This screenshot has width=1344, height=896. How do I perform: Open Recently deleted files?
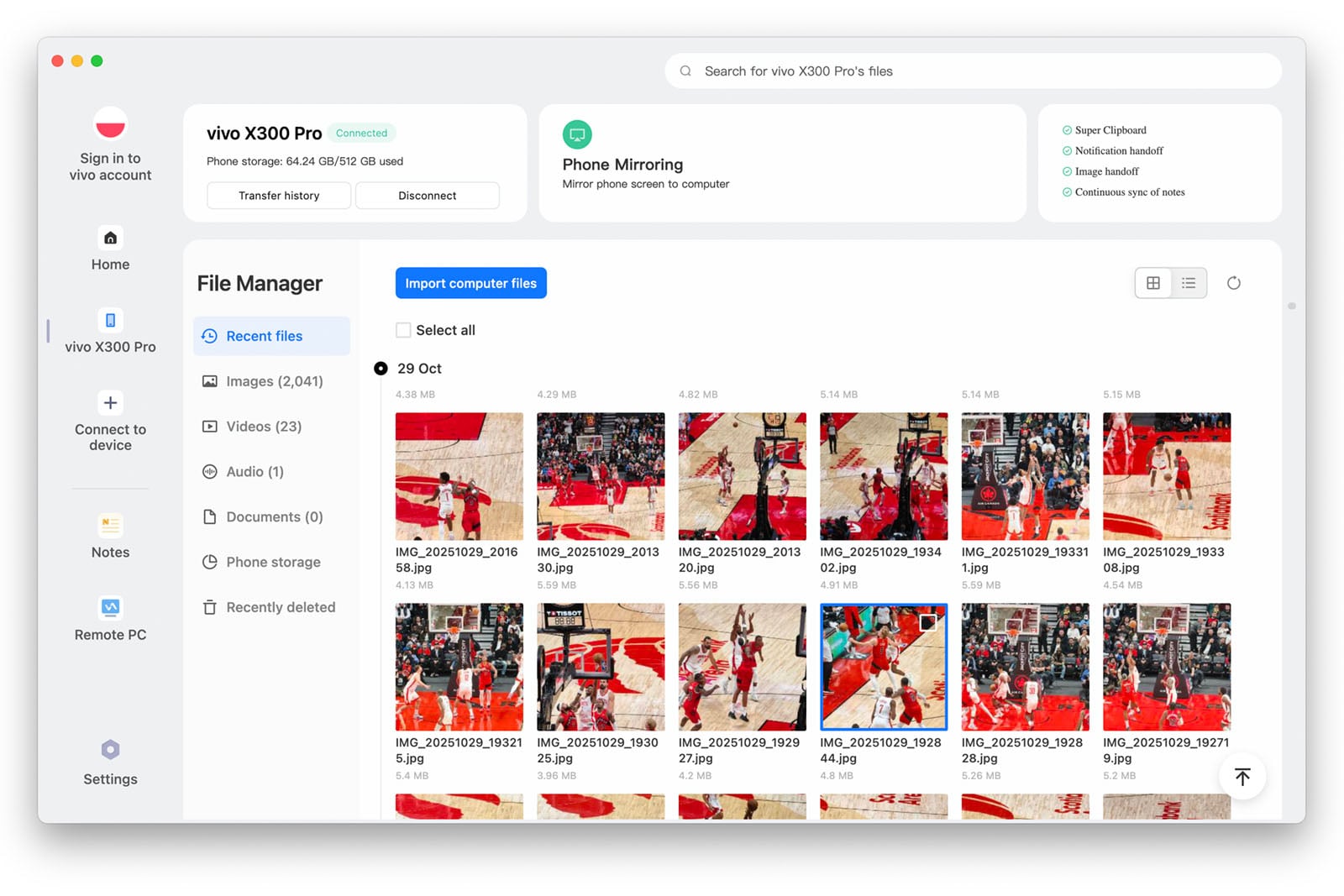280,606
